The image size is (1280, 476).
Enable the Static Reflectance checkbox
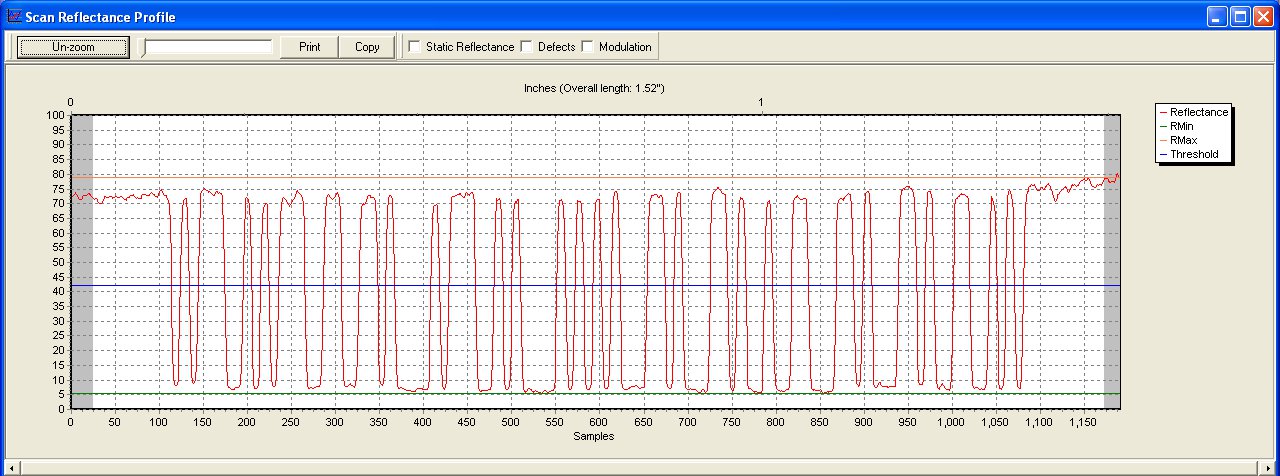[x=414, y=47]
